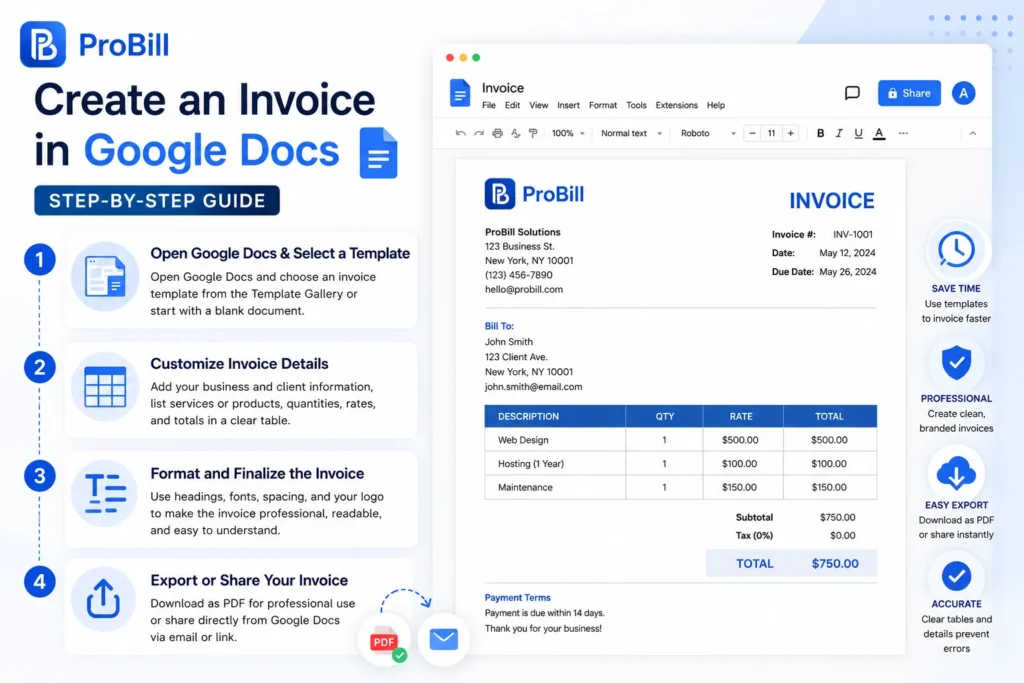Click the Customize Invoice Details heading

239,364
